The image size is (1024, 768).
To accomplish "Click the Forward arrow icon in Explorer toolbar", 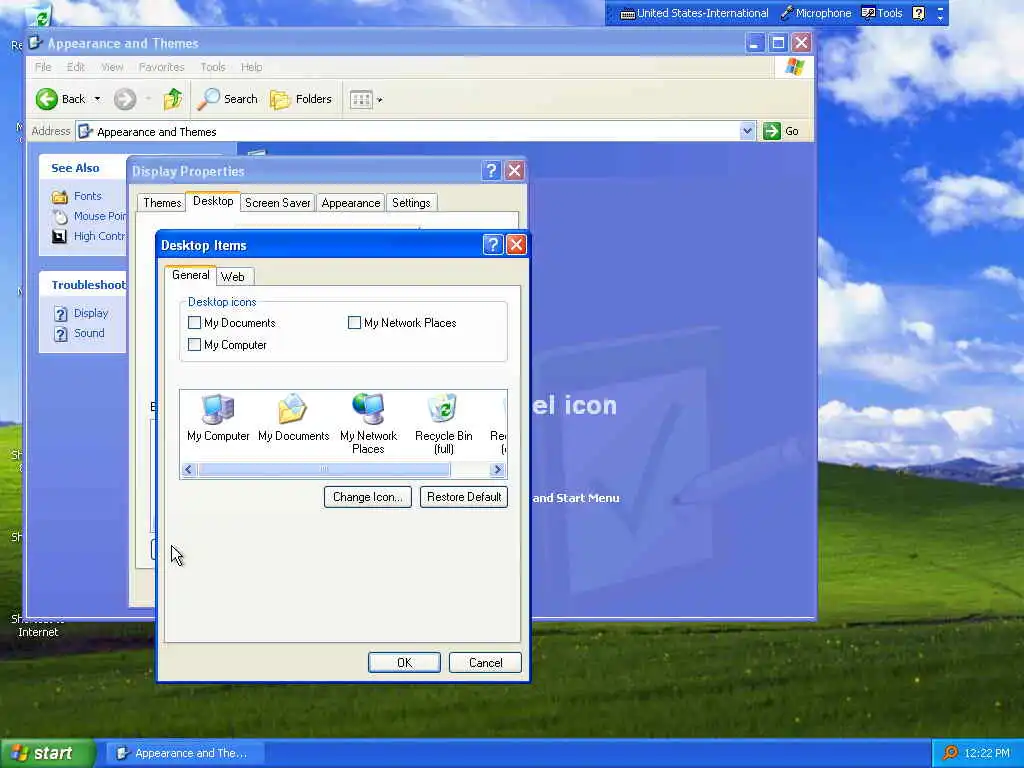I will click(125, 99).
